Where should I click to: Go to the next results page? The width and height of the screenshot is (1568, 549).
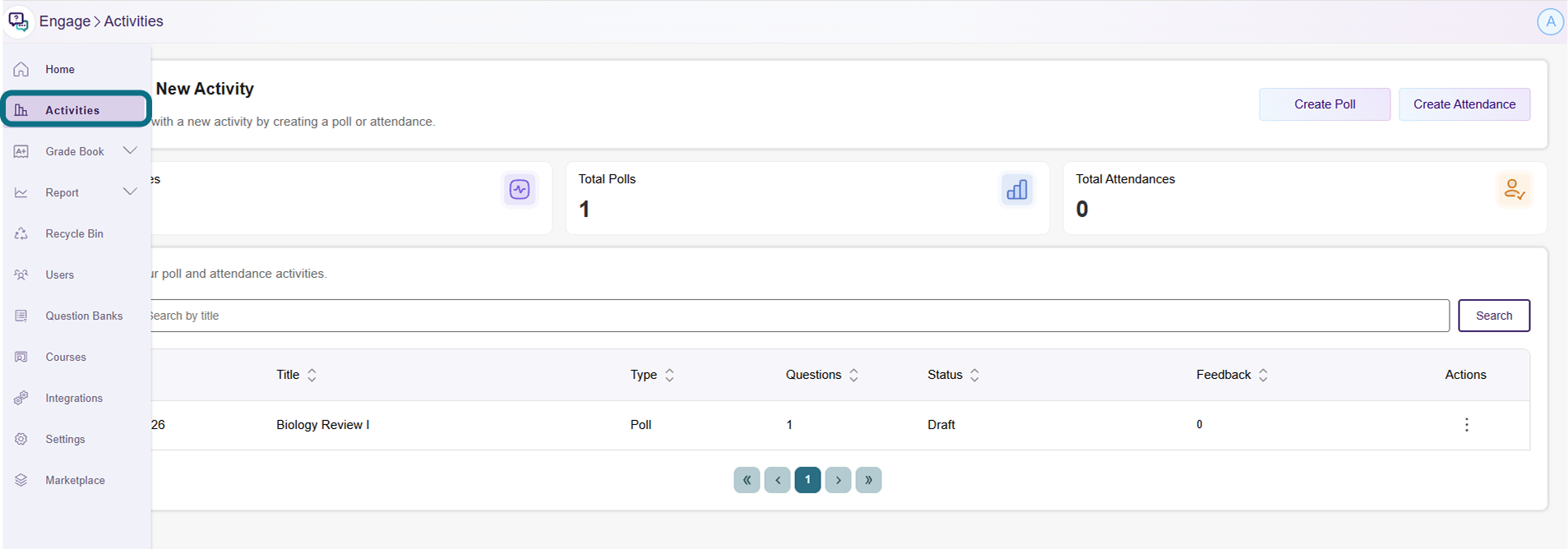838,480
